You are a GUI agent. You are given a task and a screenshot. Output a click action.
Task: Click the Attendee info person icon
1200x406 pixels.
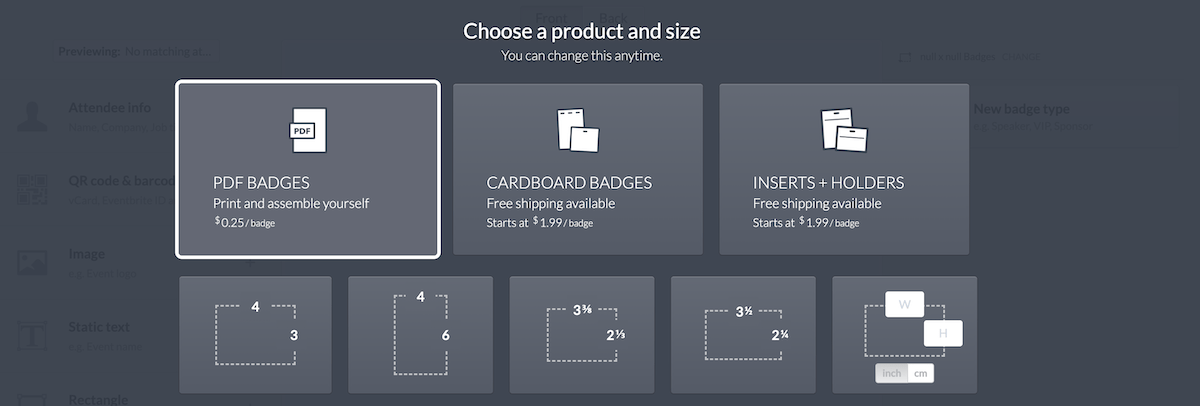[x=32, y=115]
